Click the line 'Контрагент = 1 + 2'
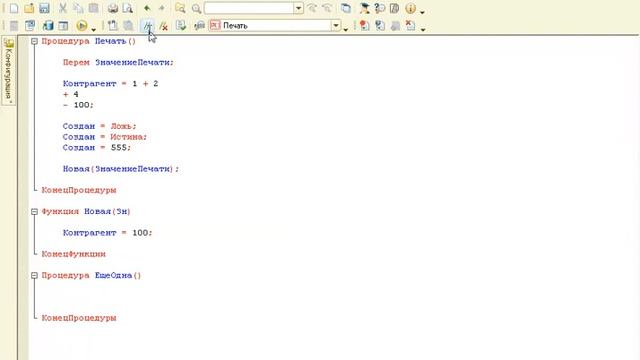Screen dimensions: 640x360 click(110, 84)
